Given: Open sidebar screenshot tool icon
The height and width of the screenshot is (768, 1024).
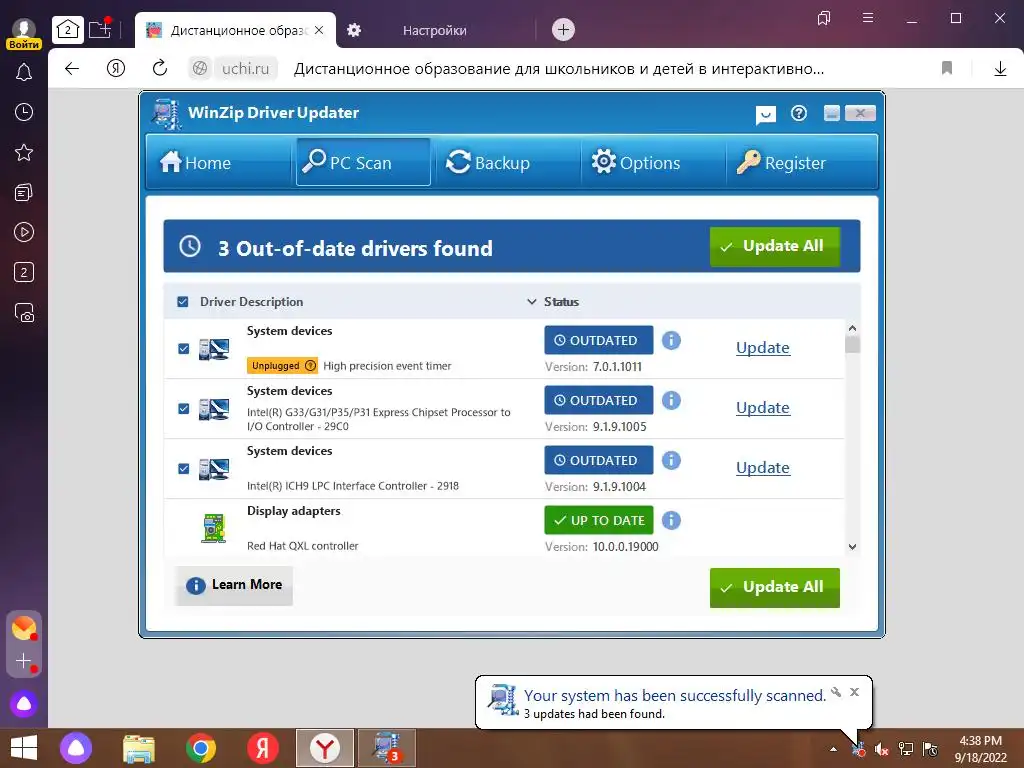Looking at the screenshot, I should point(24,313).
